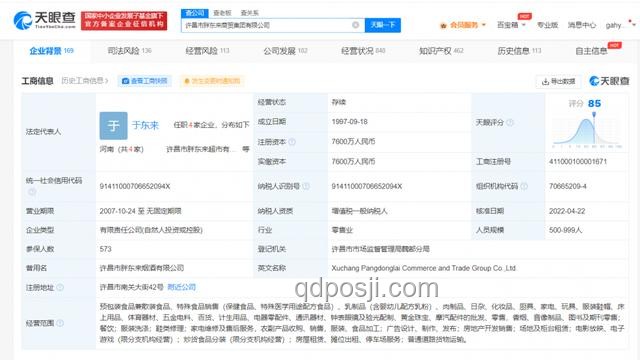The width and height of the screenshot is (640, 360).
Task: Select the 查老板 search tab
Action: [222, 13]
